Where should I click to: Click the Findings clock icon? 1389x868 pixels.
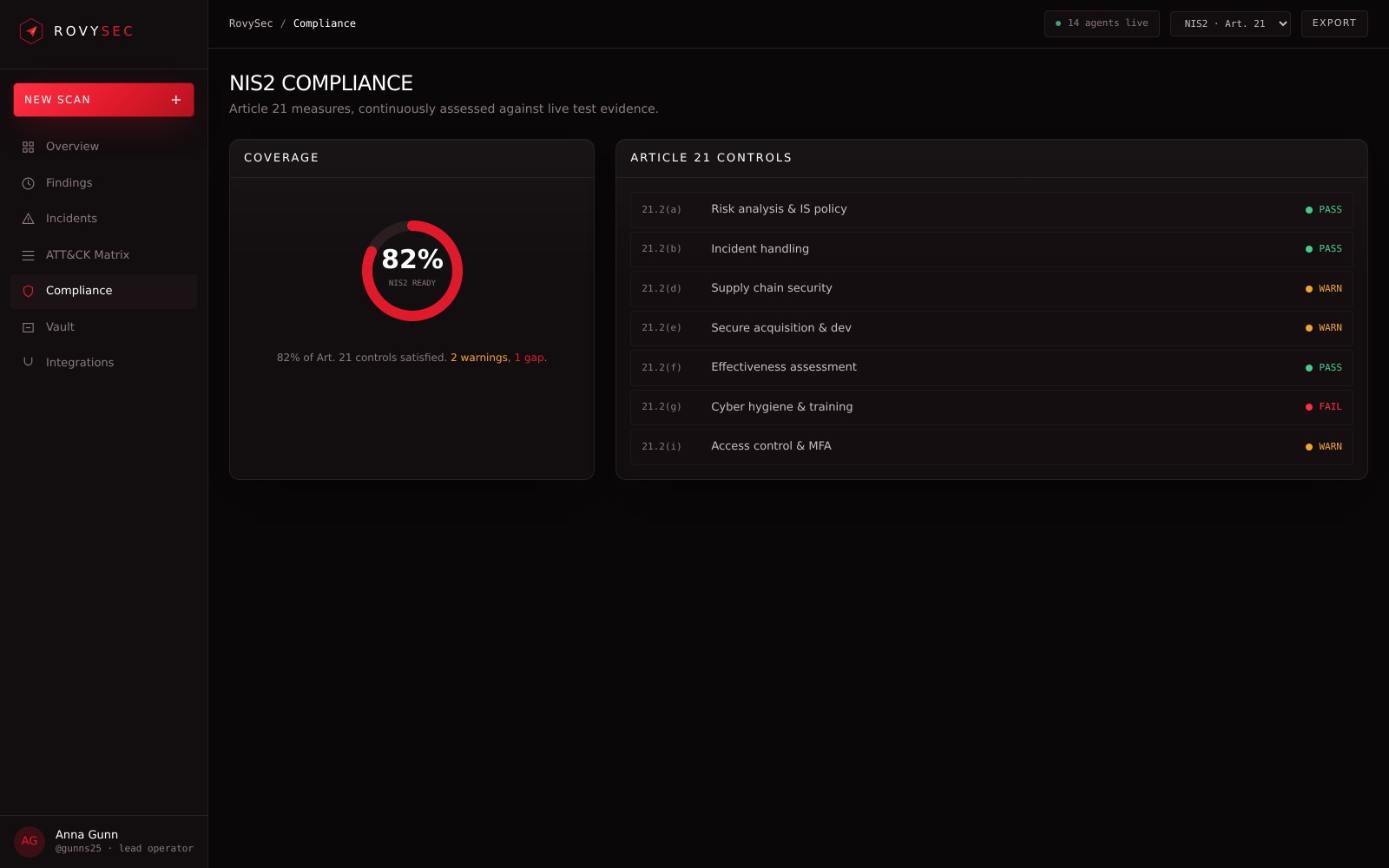(x=28, y=183)
